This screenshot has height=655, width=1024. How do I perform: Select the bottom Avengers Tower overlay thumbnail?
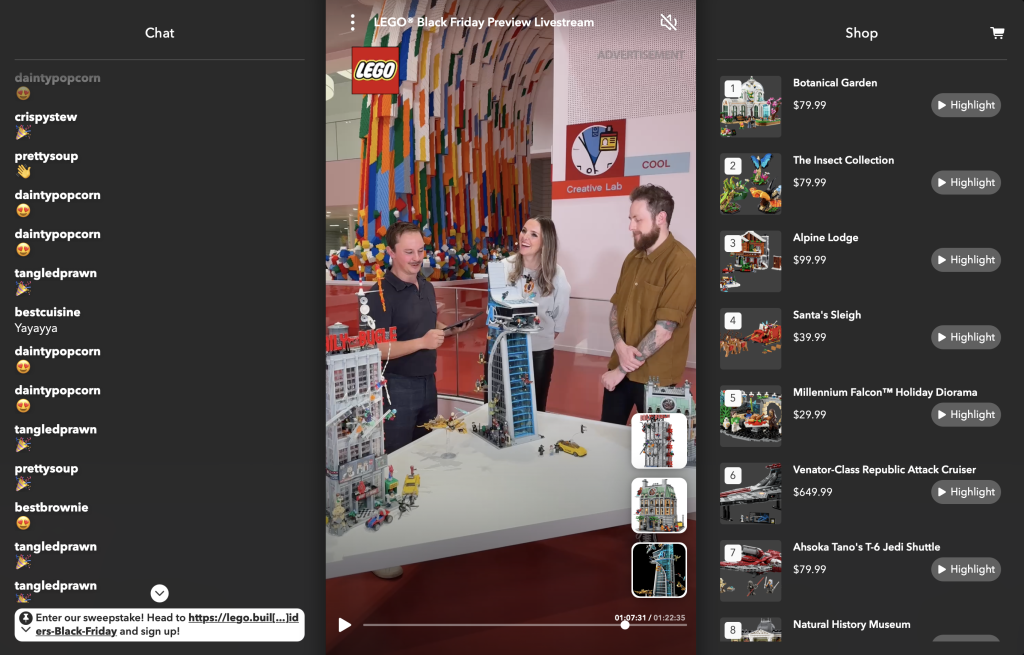[x=659, y=570]
